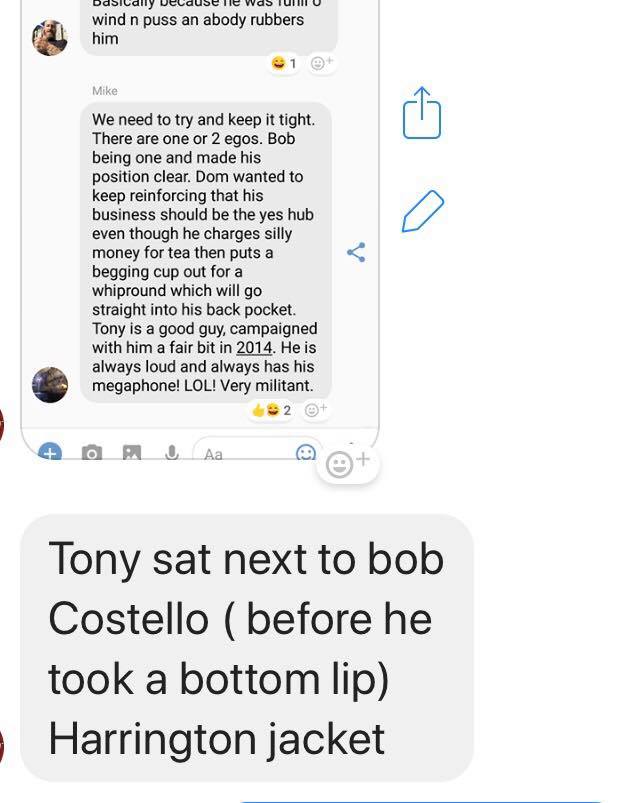Open the emoji smiley in the text field
The image size is (632, 803).
pyautogui.click(x=306, y=453)
